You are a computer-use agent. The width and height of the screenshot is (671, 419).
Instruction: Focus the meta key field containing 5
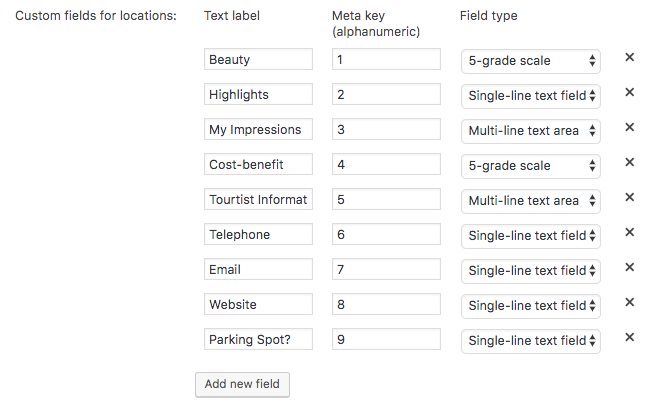tap(386, 200)
